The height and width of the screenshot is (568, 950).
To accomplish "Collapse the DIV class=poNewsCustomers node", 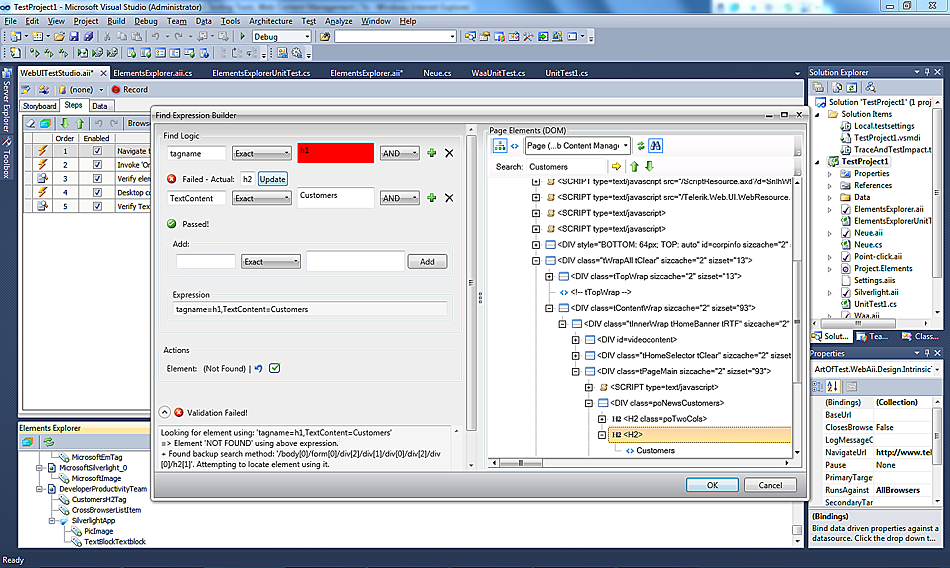I will pyautogui.click(x=589, y=403).
